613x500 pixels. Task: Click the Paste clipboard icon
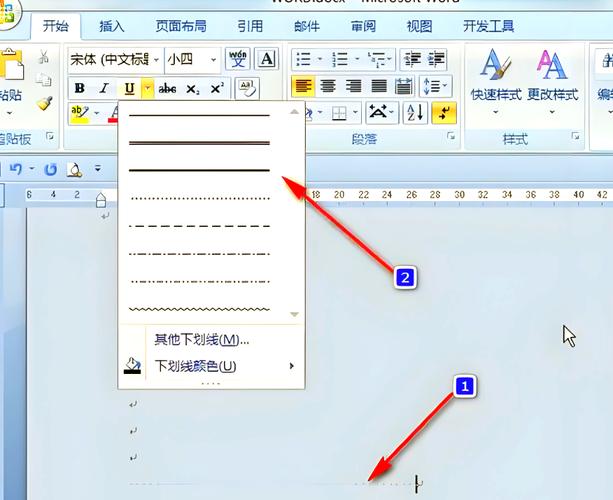click(x=11, y=65)
